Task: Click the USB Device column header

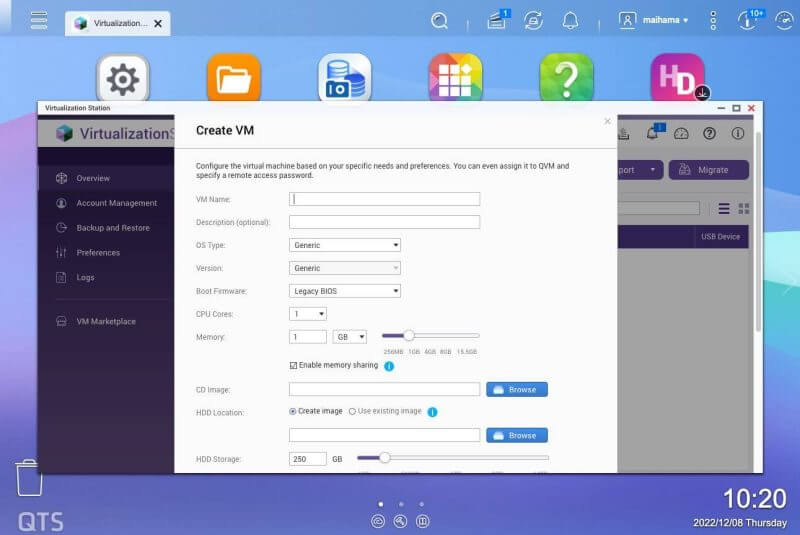Action: [x=720, y=237]
